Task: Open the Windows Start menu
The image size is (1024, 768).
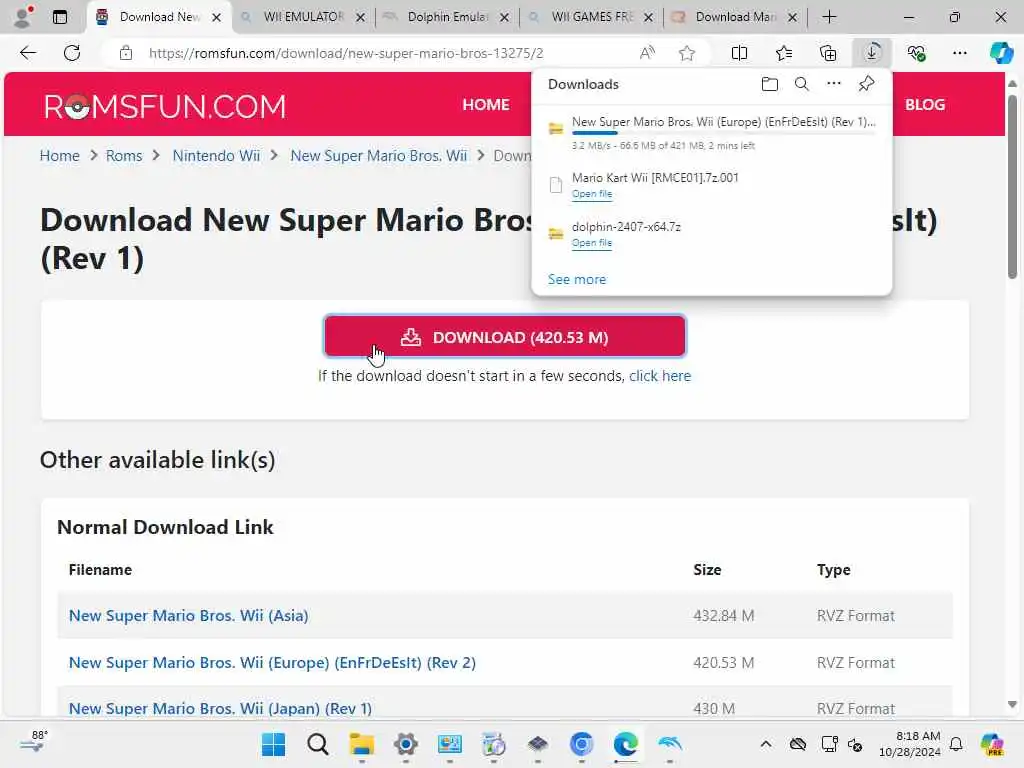Action: 273,744
